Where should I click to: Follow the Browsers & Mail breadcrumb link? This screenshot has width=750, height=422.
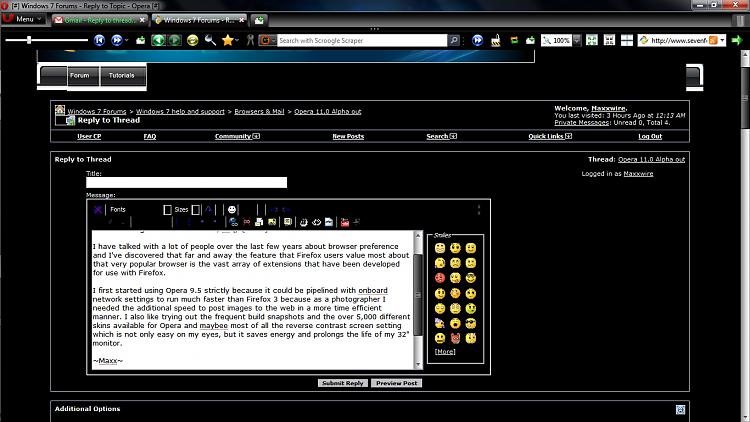click(x=259, y=111)
